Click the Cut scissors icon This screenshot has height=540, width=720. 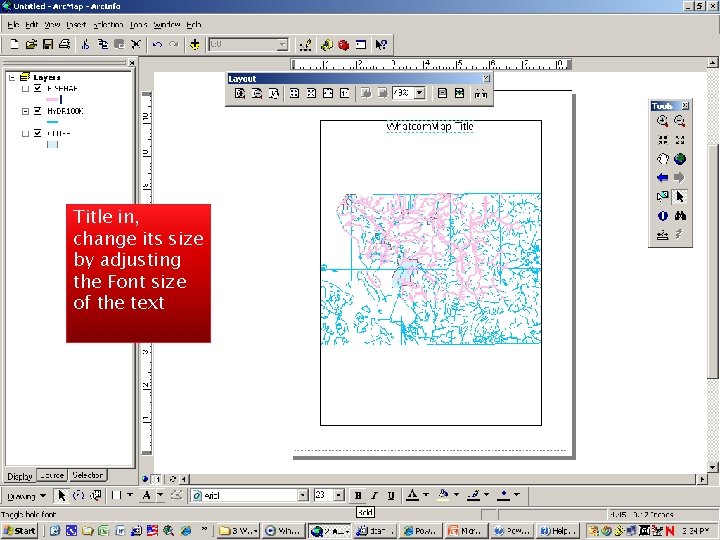85,44
